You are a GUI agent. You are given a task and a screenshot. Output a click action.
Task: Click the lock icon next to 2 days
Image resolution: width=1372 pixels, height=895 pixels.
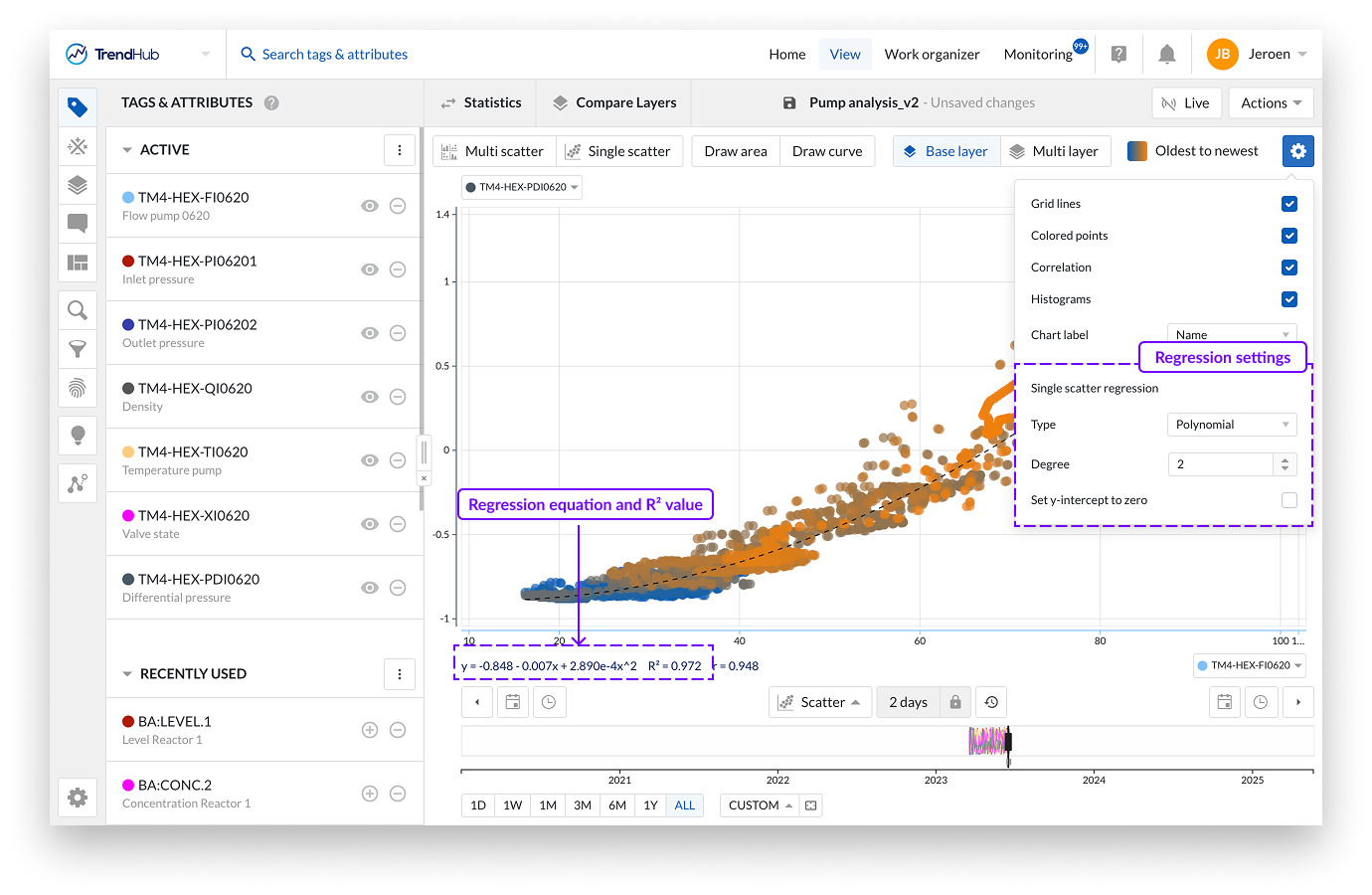coord(954,702)
